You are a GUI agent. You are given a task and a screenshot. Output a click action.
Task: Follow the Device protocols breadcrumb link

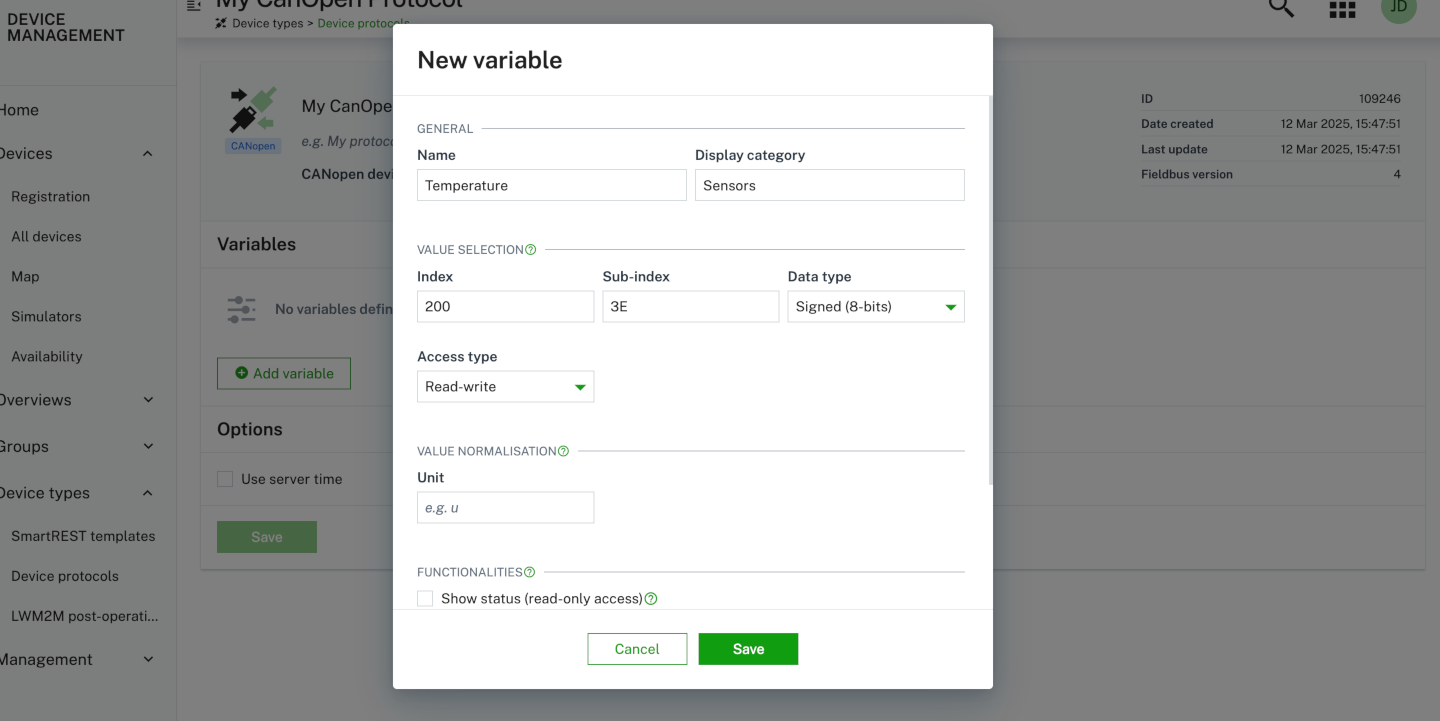click(364, 22)
